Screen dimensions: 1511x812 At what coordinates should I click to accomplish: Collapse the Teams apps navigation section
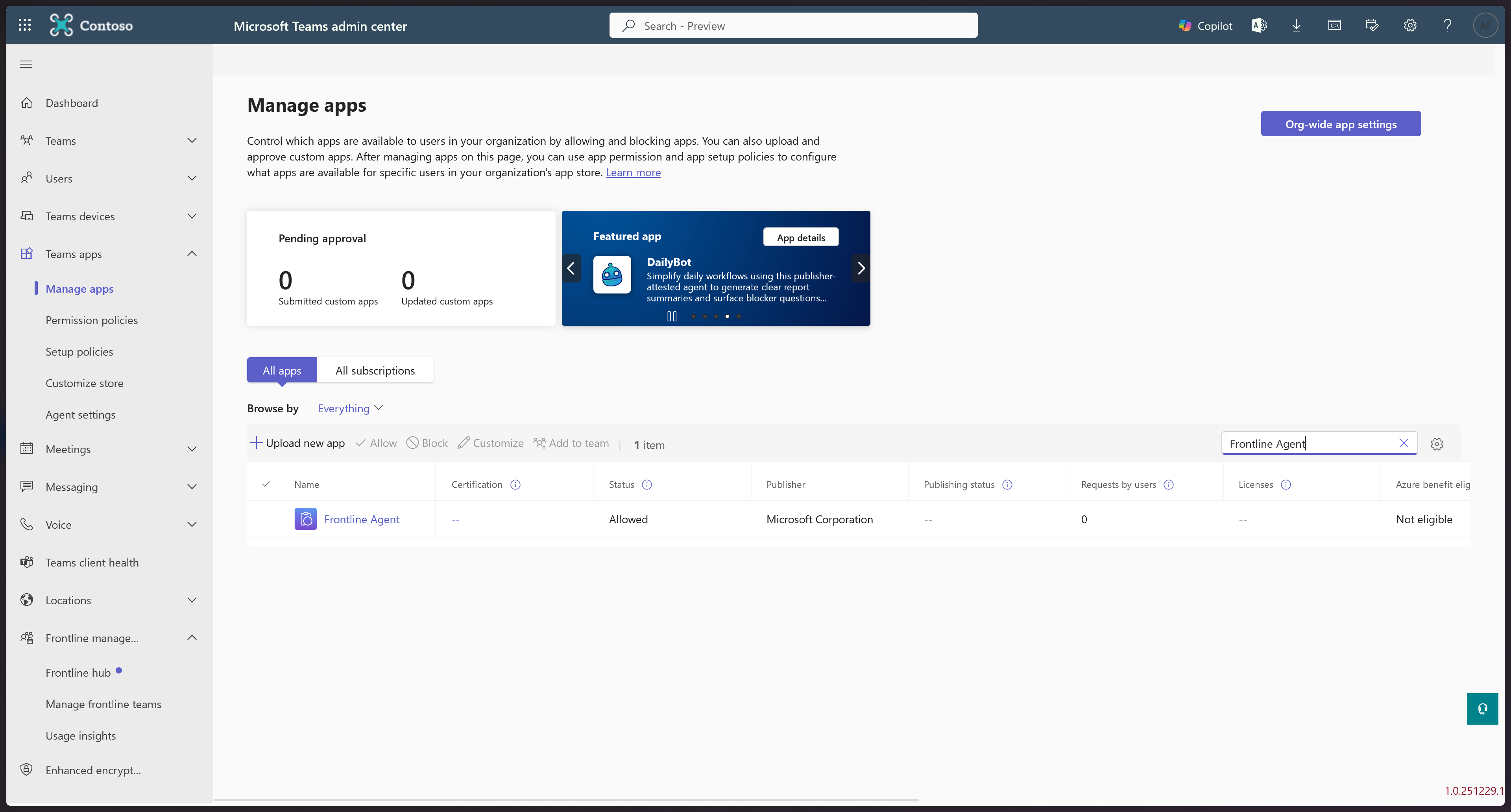tap(192, 254)
